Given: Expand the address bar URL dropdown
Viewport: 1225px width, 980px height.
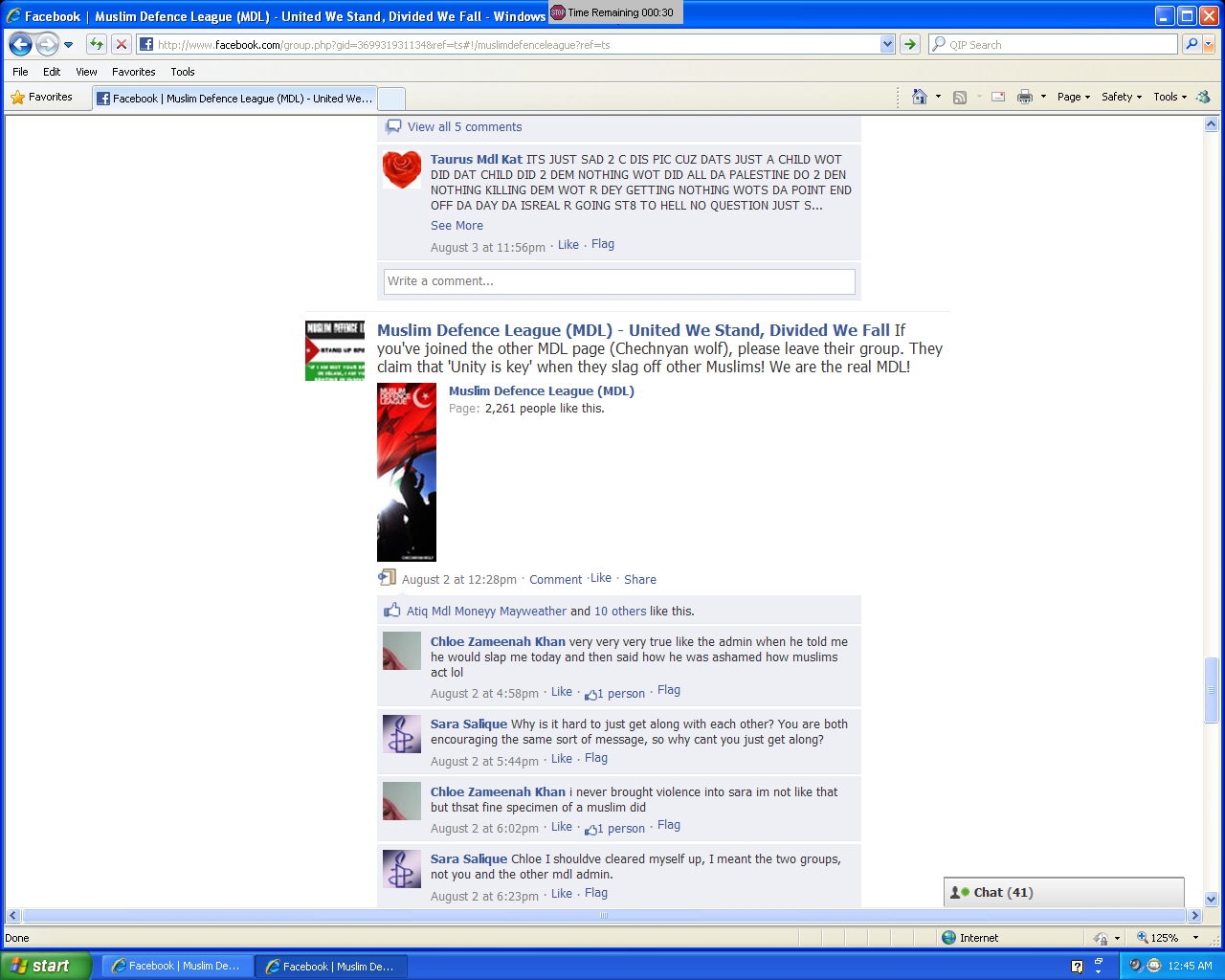Looking at the screenshot, I should 887,44.
